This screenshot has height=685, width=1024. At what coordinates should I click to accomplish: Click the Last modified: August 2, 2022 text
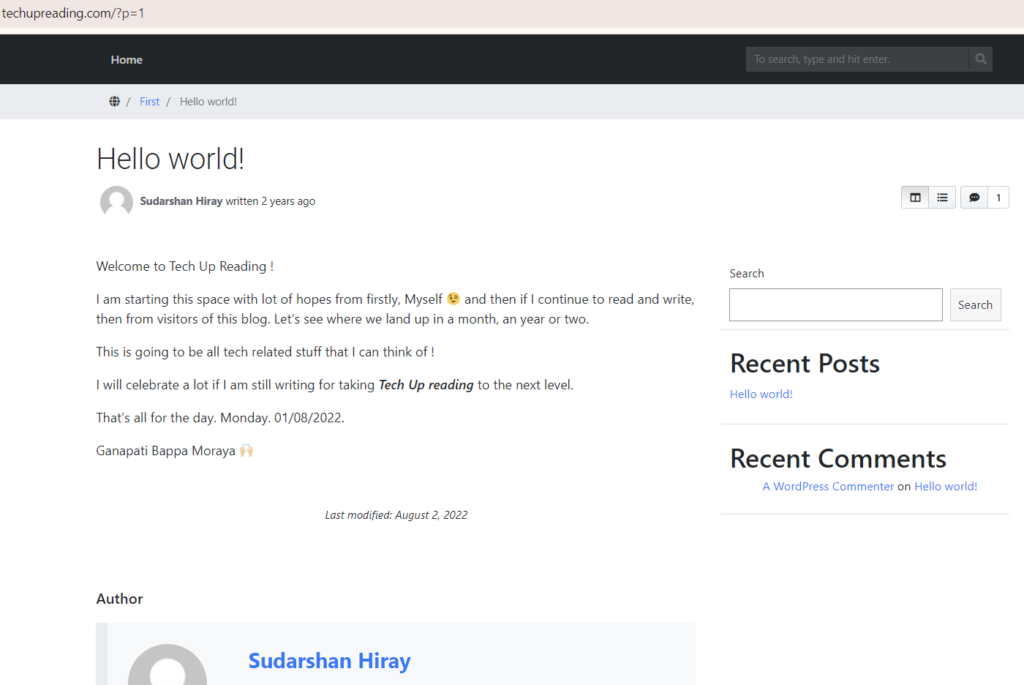(396, 515)
